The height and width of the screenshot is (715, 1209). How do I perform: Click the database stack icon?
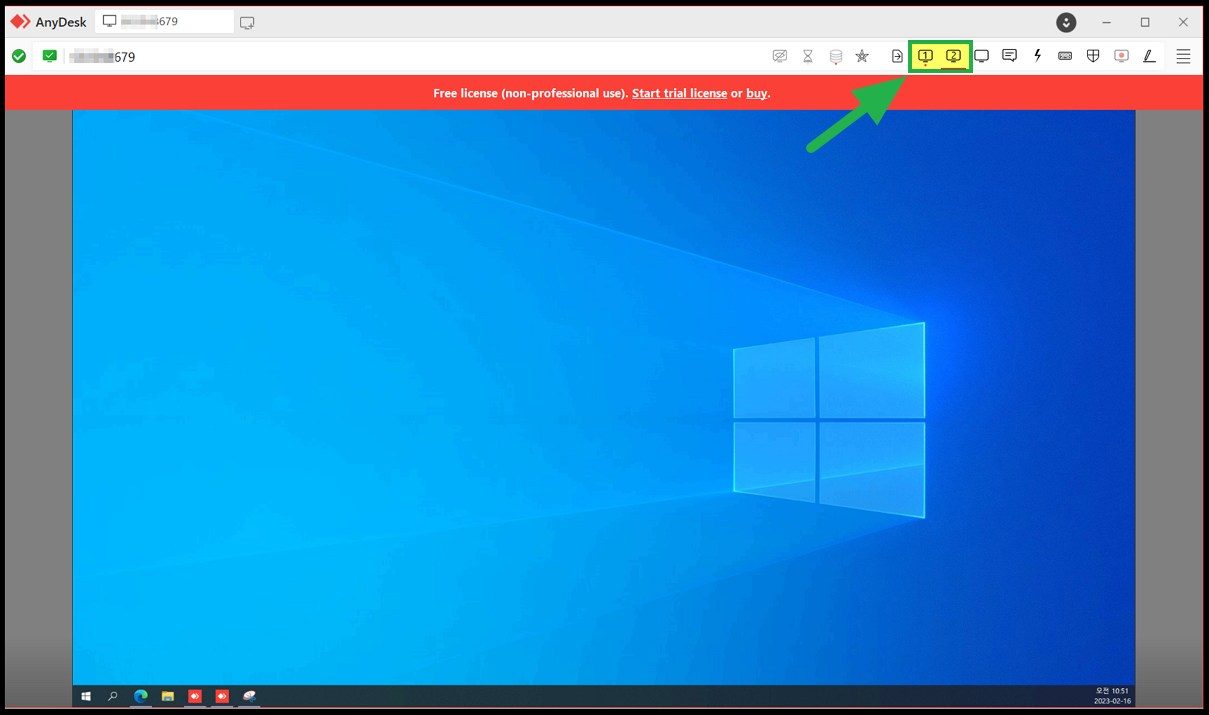[836, 57]
